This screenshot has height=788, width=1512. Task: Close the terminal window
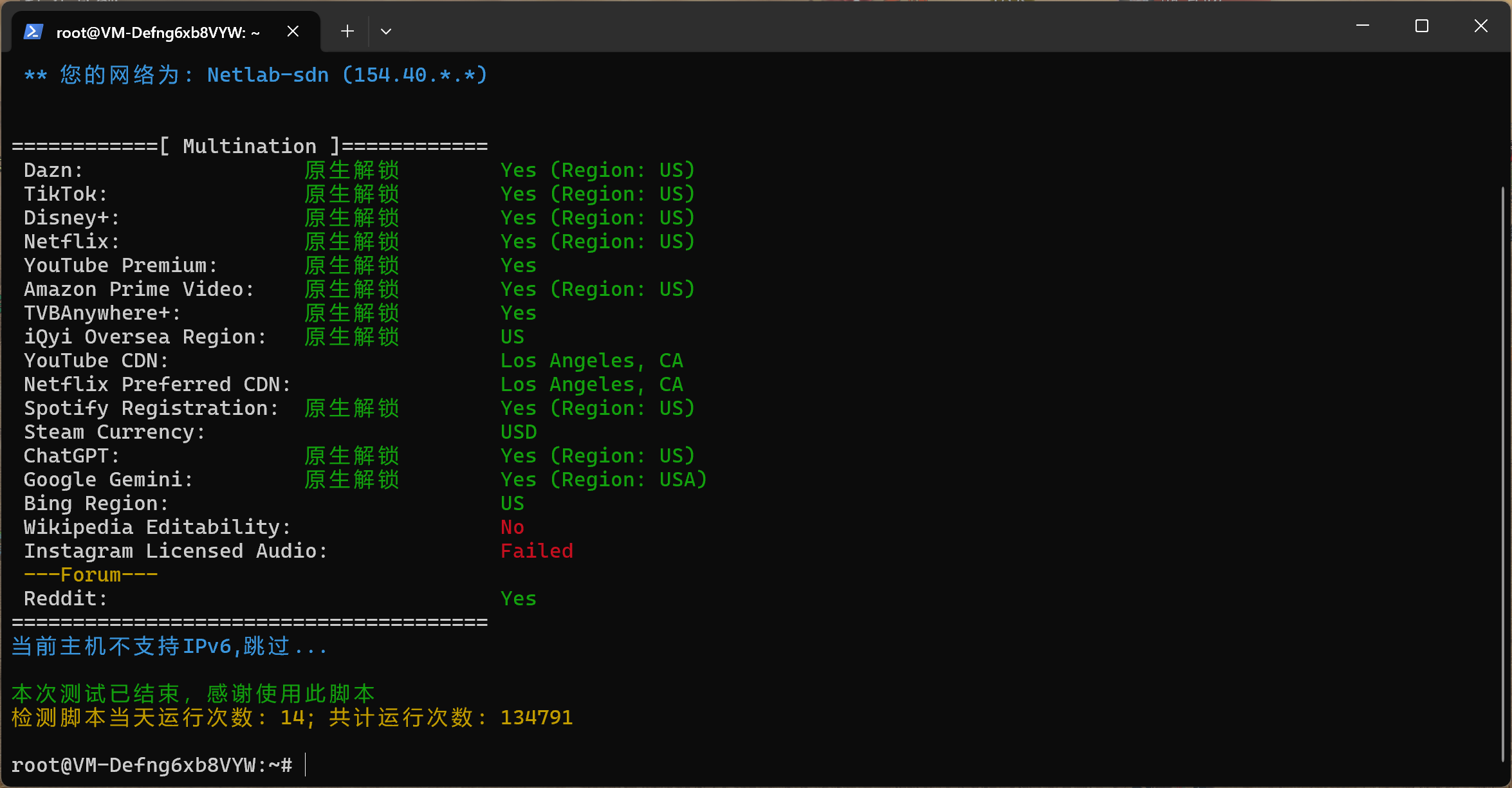click(x=1481, y=26)
